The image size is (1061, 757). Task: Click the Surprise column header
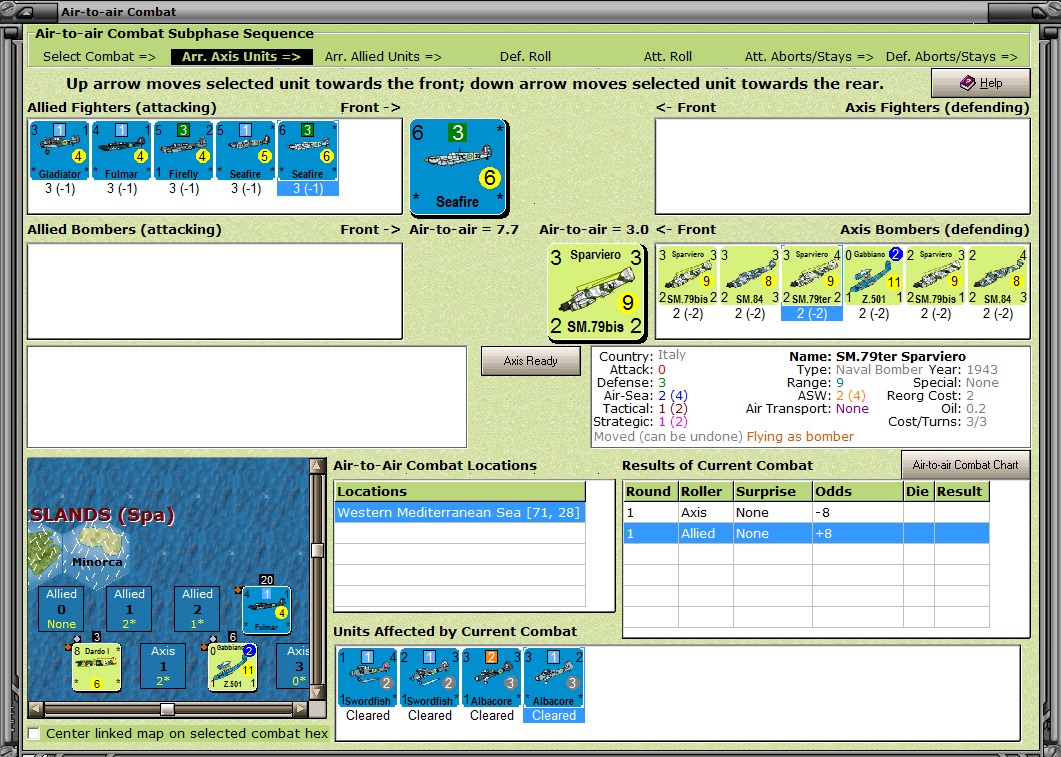773,492
